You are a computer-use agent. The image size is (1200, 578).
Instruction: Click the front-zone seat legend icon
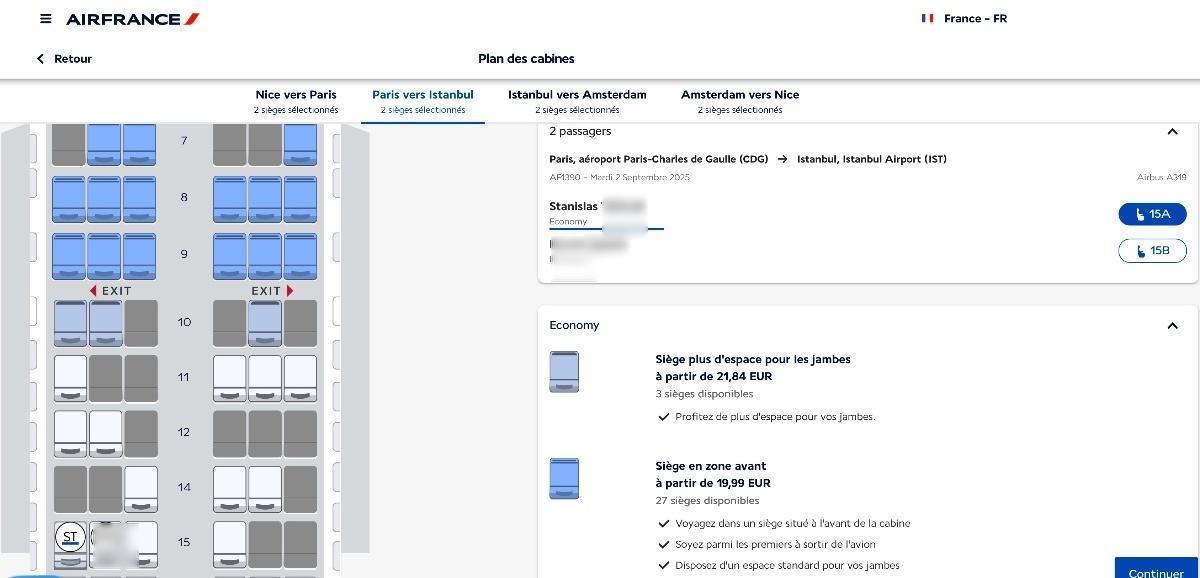tap(564, 479)
